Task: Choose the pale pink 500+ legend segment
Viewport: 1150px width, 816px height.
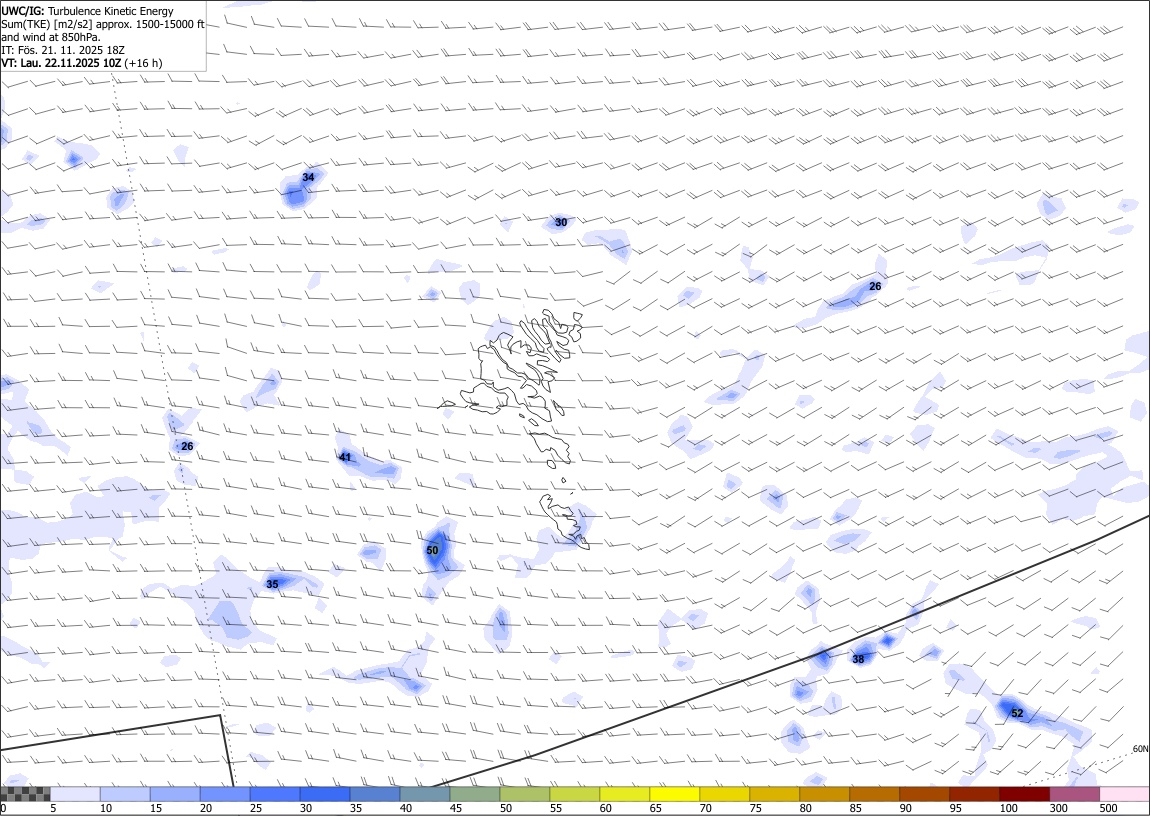Action: [x=1124, y=794]
